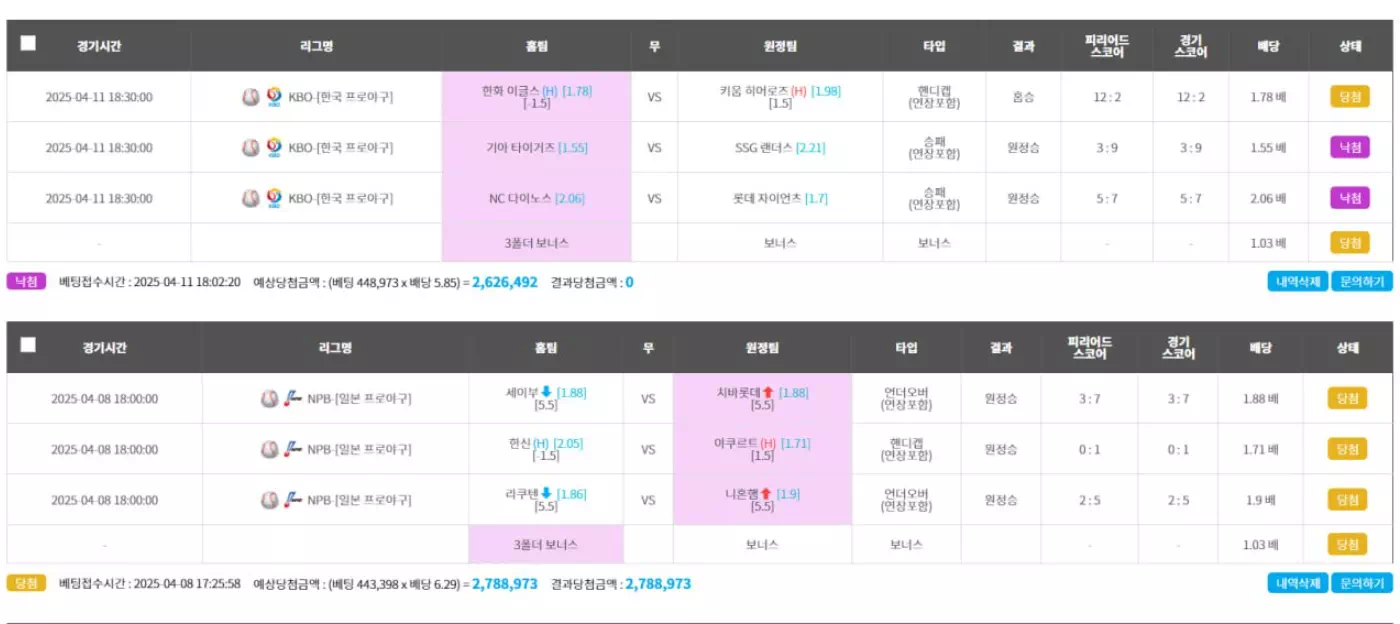Click baseball icon in 한화 이글스 row

pyautogui.click(x=250, y=97)
